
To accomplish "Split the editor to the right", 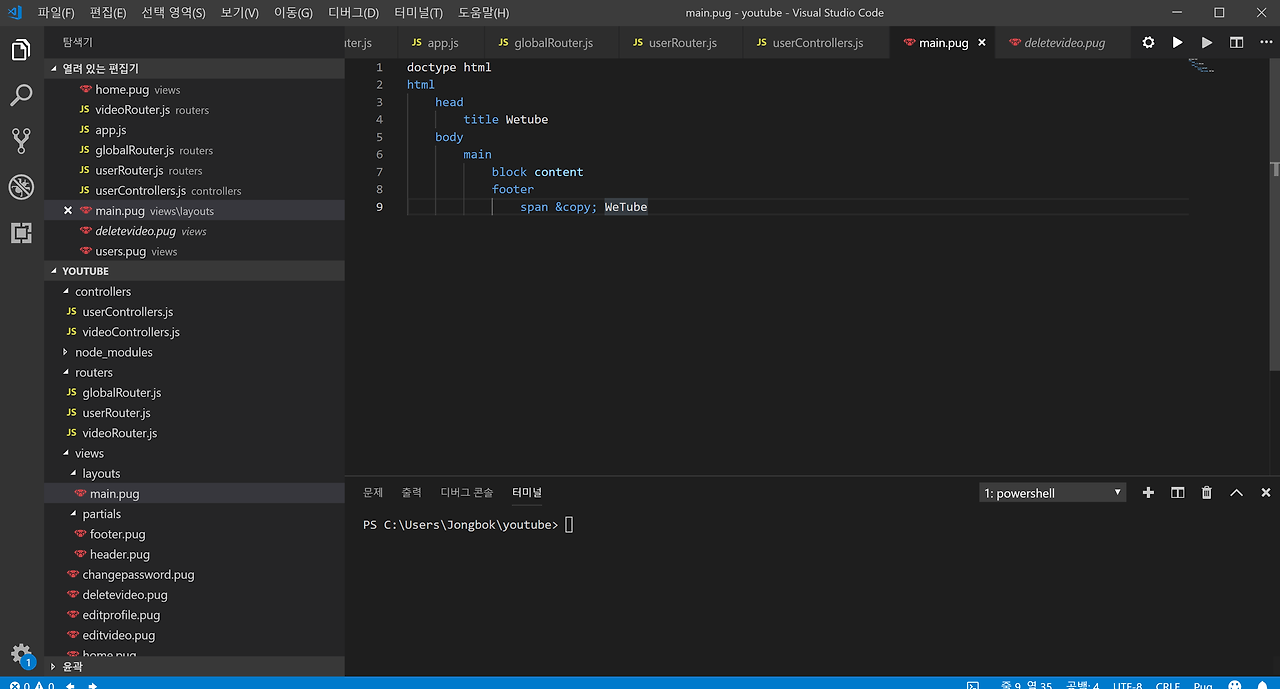I will (x=1237, y=43).
